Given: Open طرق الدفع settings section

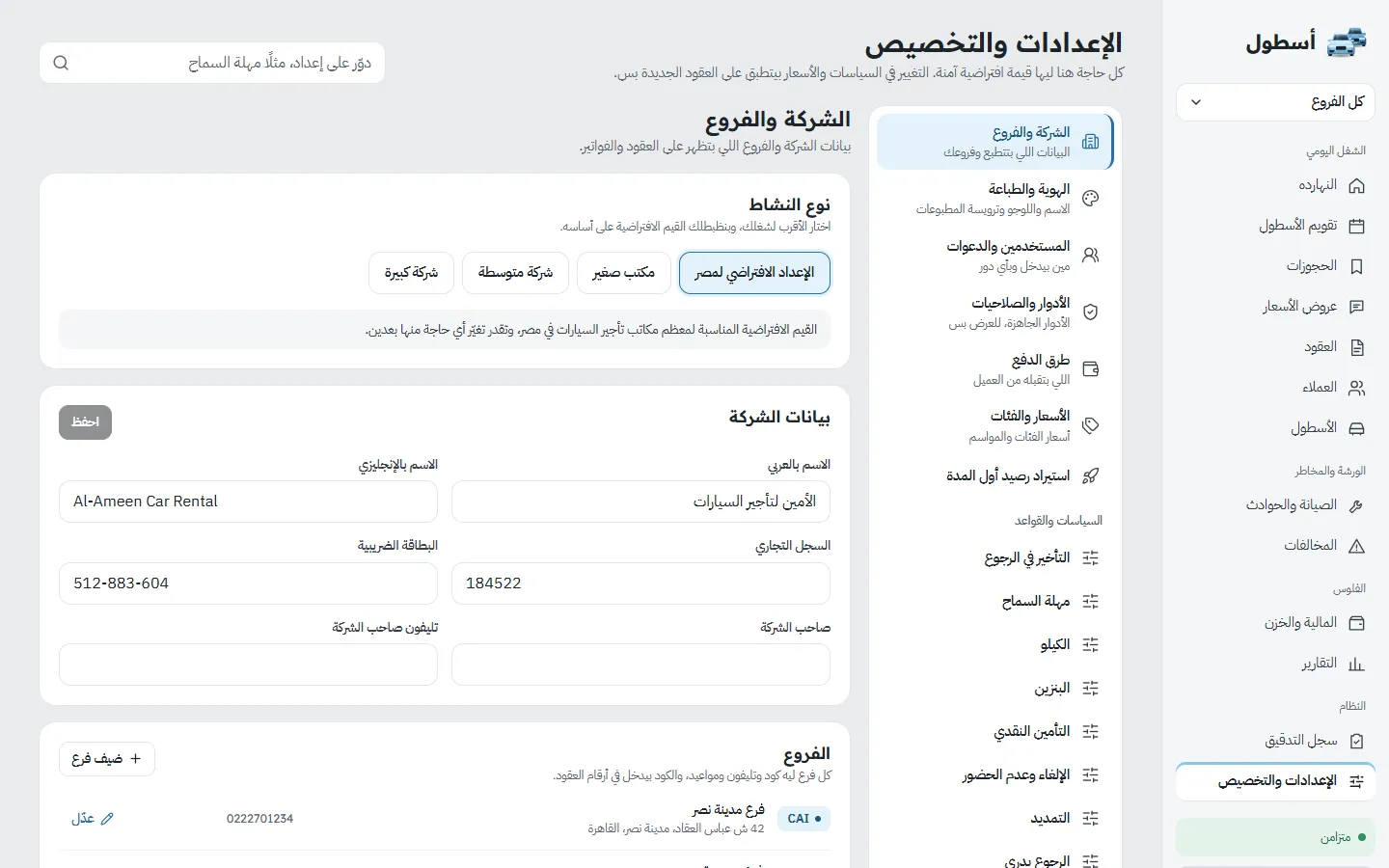Looking at the screenshot, I should coord(994,369).
